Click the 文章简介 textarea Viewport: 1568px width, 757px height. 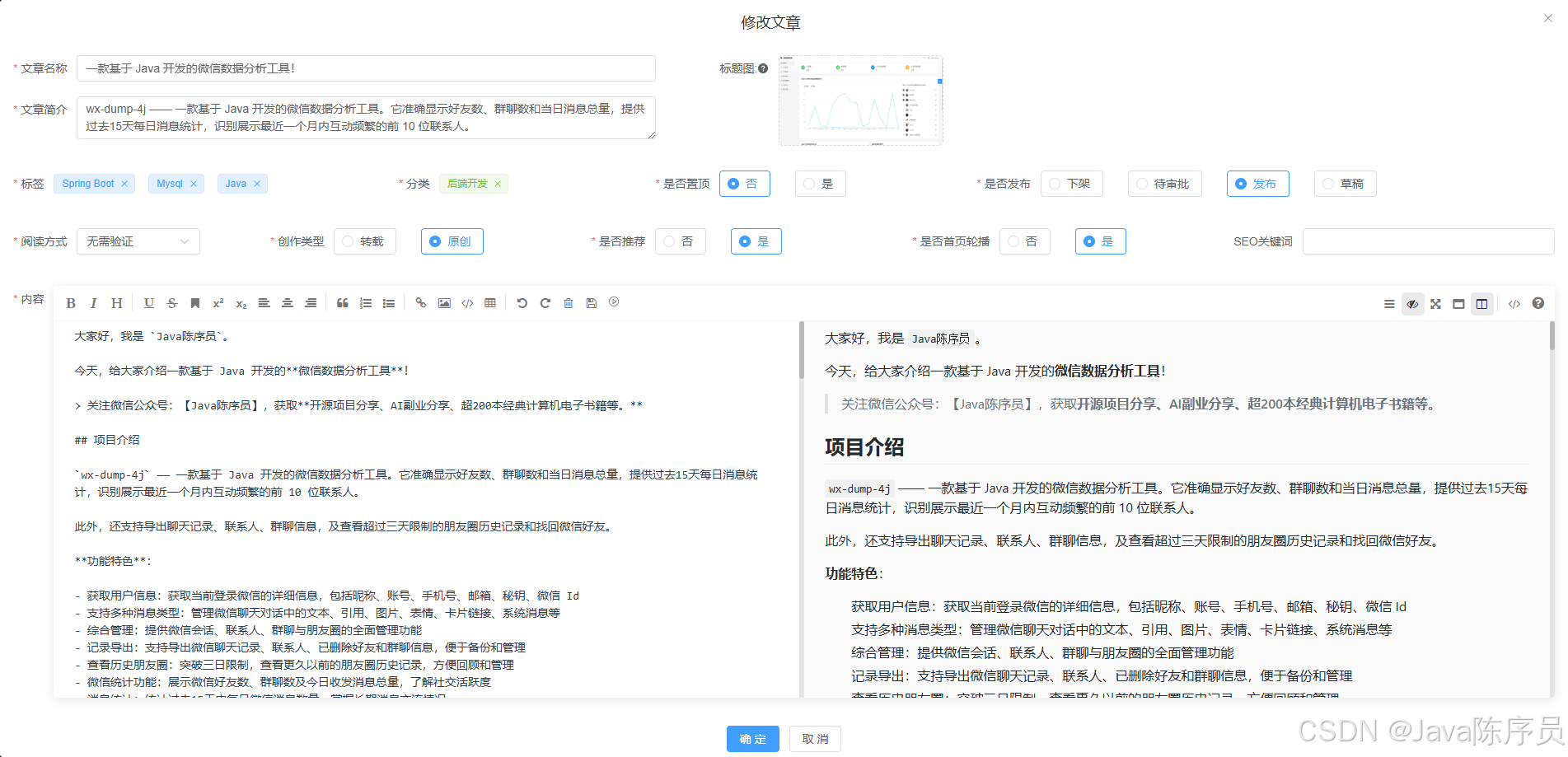point(366,118)
